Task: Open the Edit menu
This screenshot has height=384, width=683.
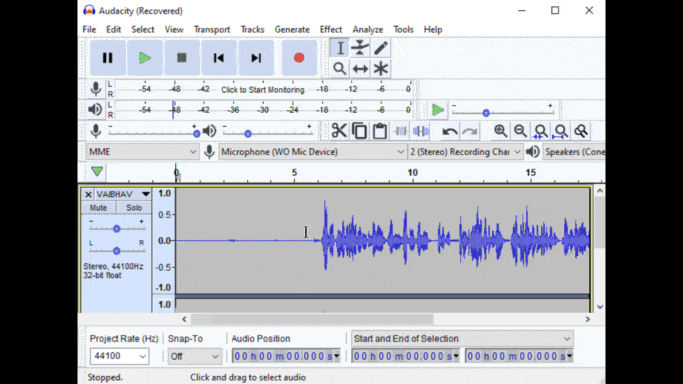Action: point(113,30)
